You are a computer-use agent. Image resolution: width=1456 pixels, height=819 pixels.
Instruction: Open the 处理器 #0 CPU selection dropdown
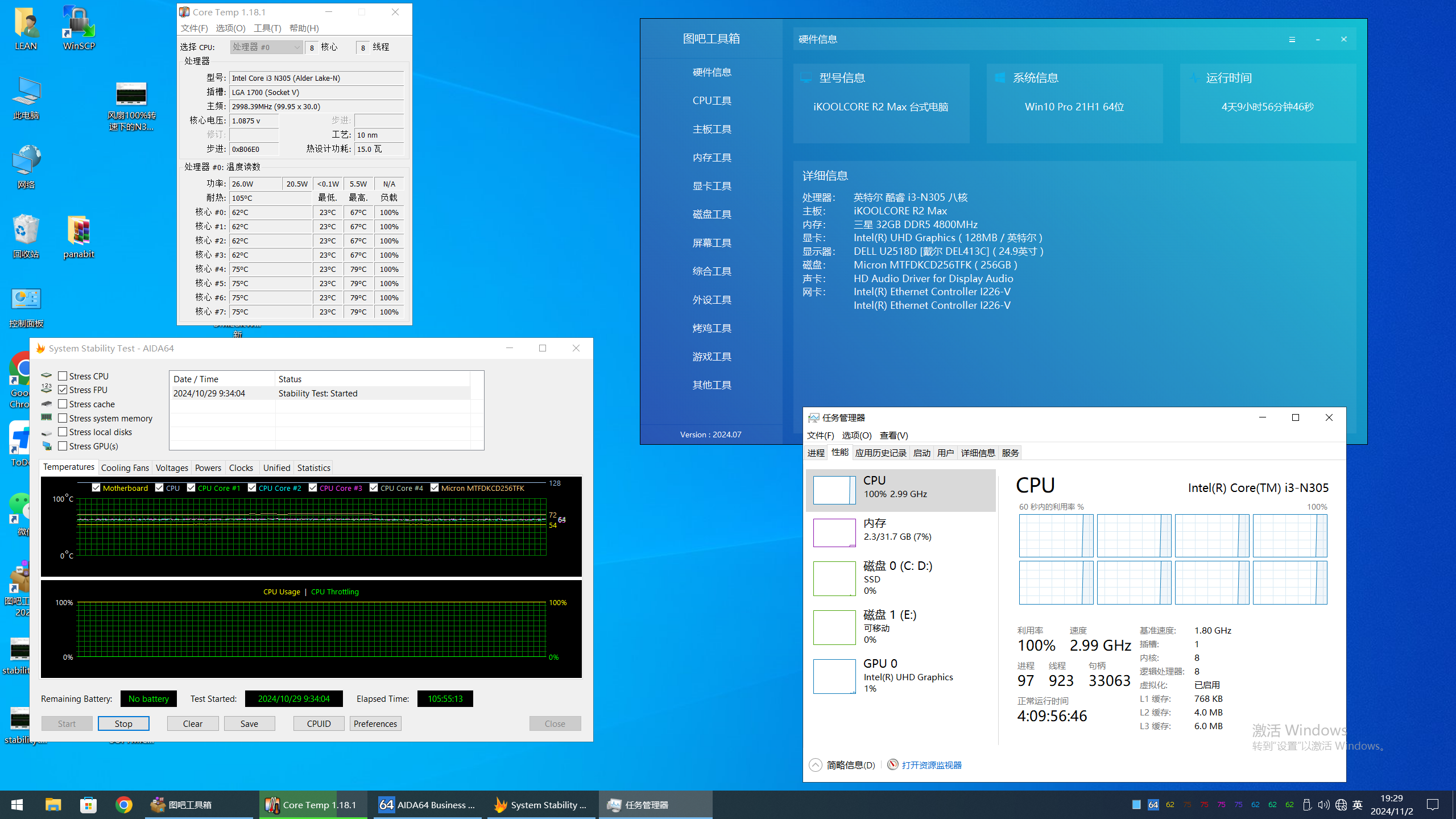[266, 47]
